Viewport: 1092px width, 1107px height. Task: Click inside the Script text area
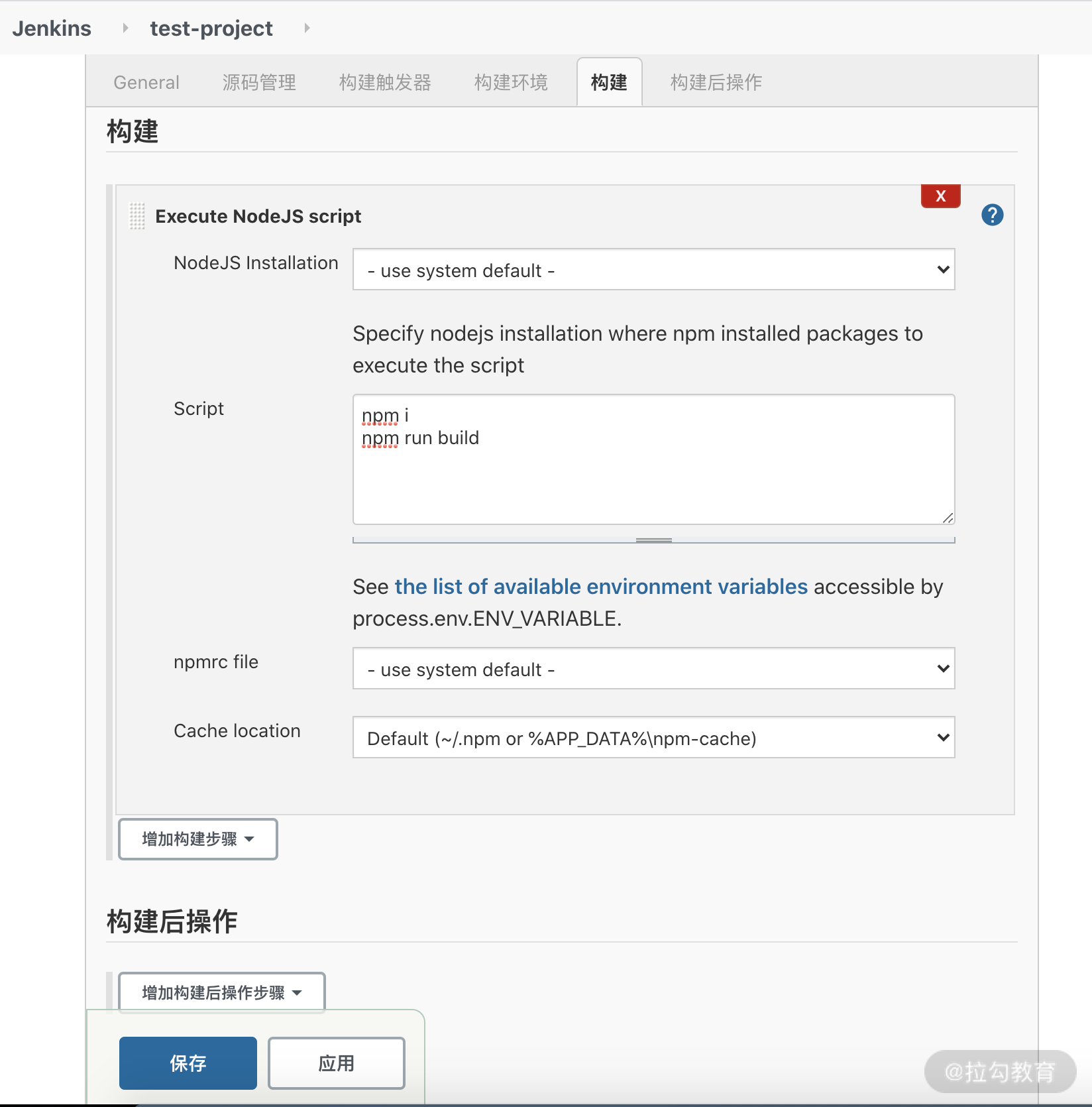(653, 477)
